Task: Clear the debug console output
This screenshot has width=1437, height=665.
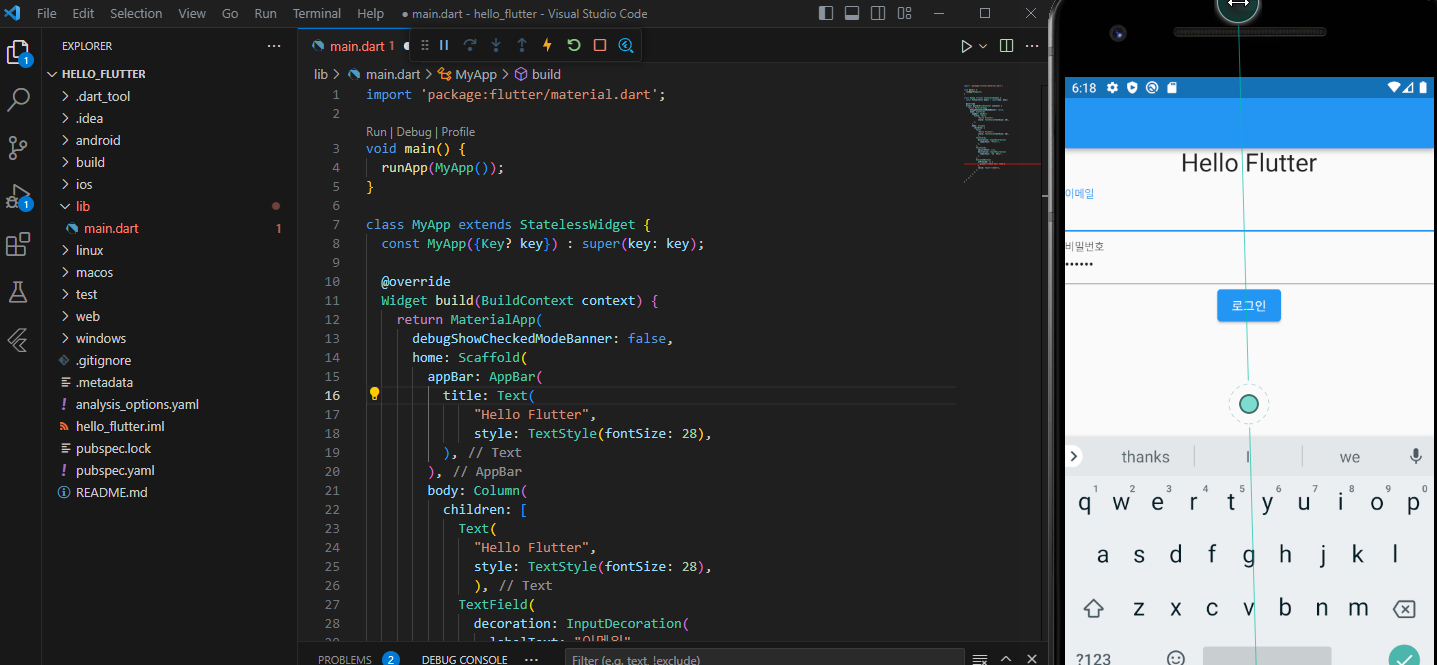Action: [x=981, y=659]
